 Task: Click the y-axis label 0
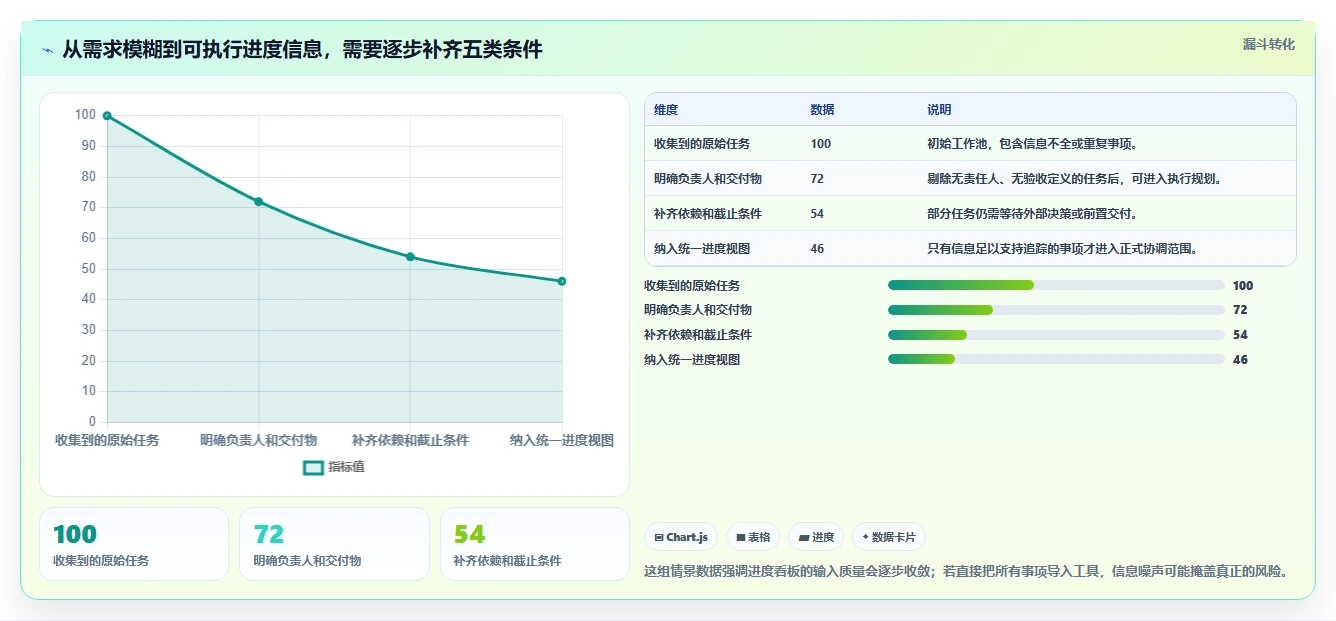click(92, 422)
